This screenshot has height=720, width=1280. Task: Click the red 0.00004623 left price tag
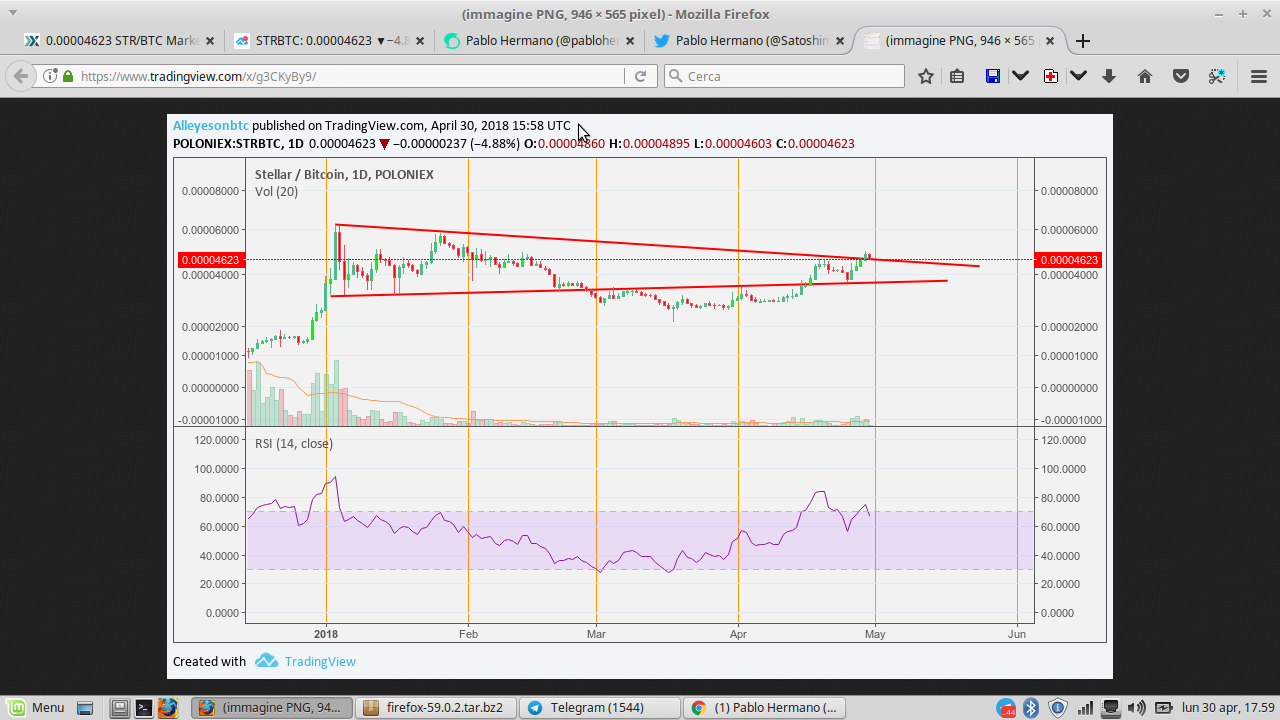tap(211, 260)
